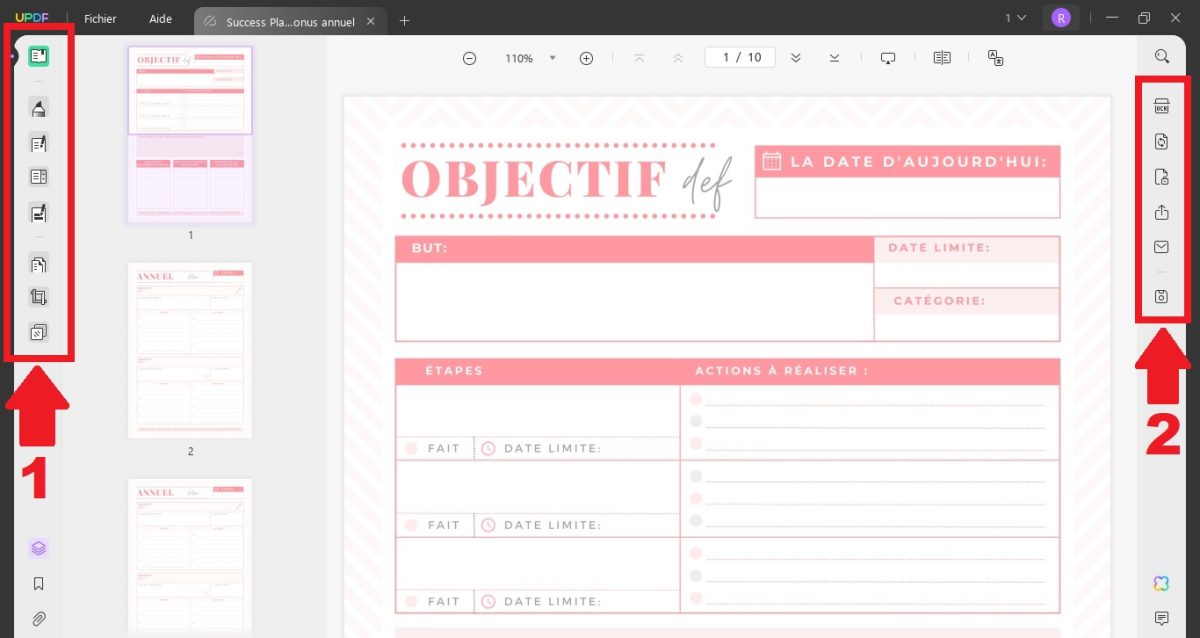The width and height of the screenshot is (1200, 638).
Task: Show the bookmarks panel
Action: tap(39, 584)
